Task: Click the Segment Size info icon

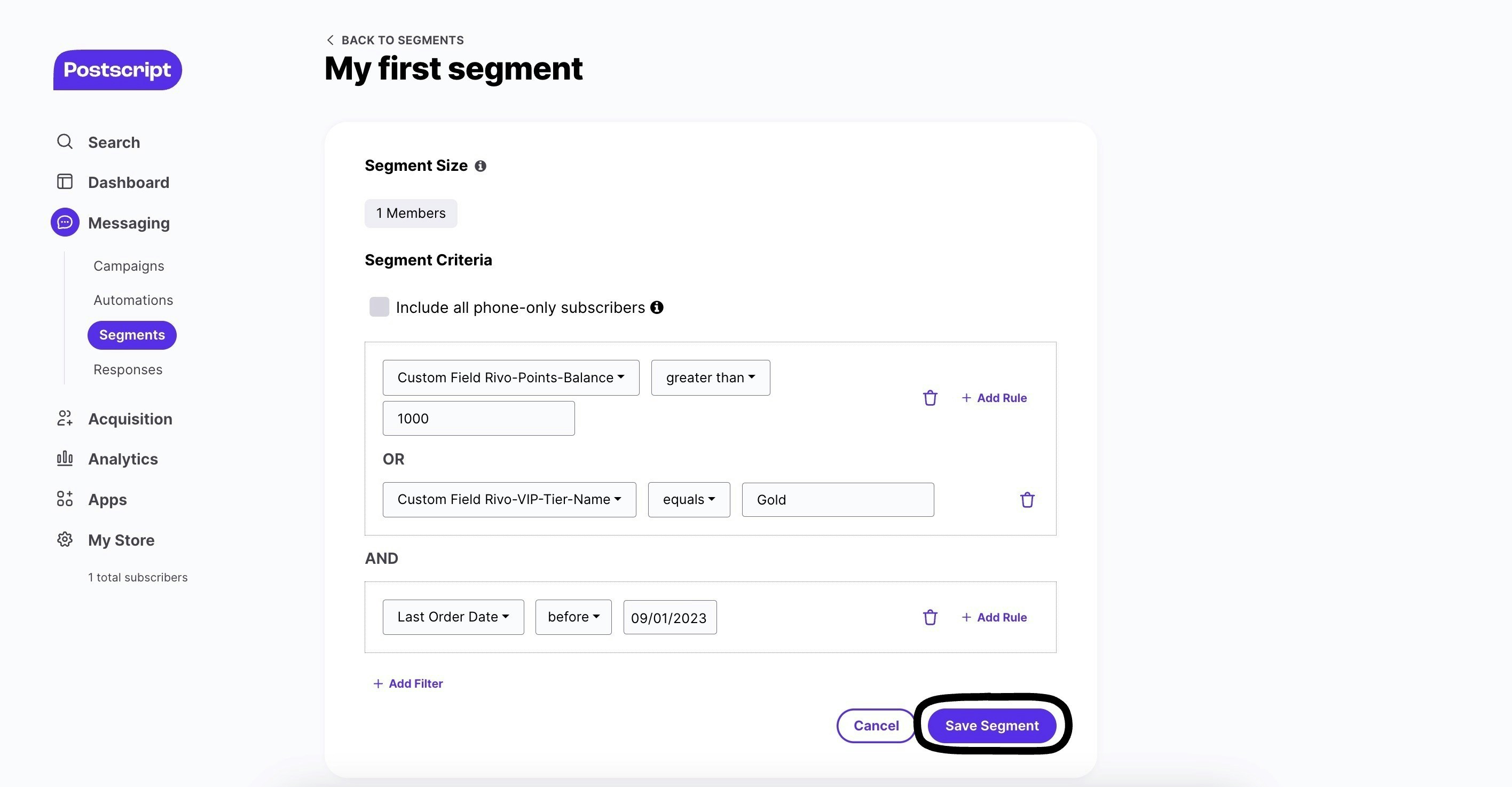Action: pos(480,166)
